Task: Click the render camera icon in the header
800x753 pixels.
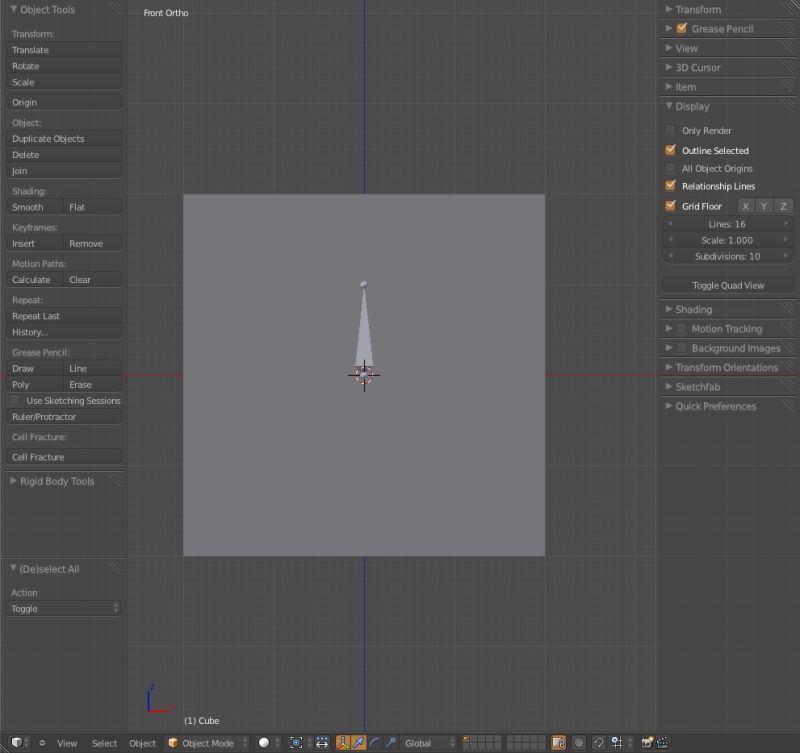Action: (646, 743)
